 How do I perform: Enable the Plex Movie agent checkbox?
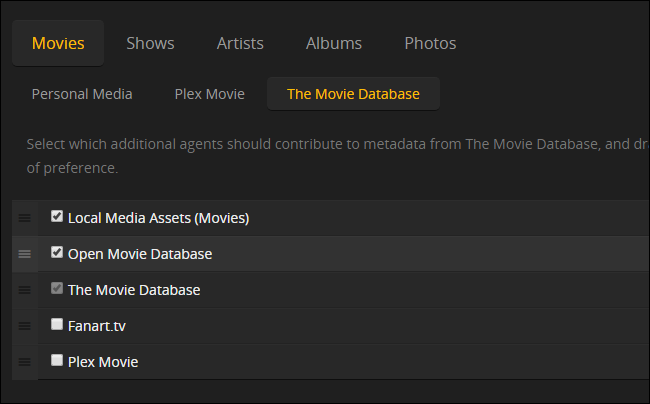[x=57, y=360]
